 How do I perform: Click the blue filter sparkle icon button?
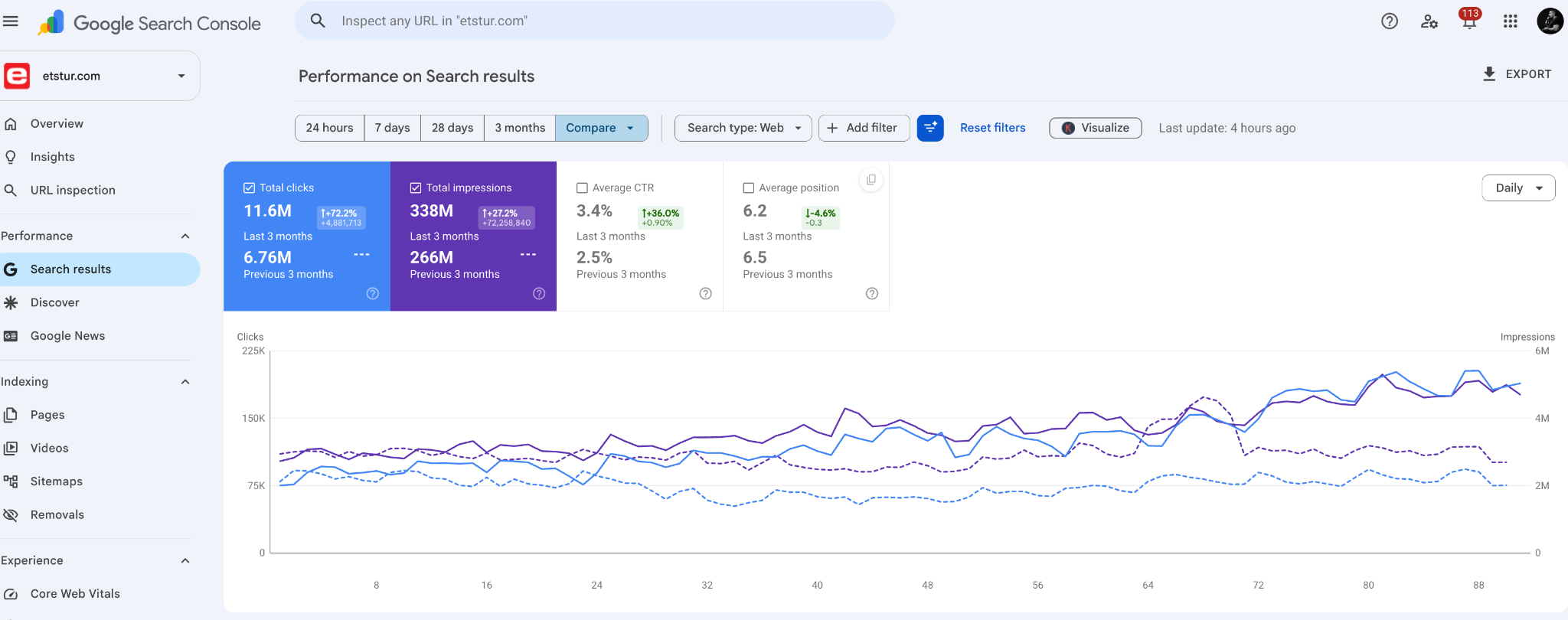pos(930,128)
